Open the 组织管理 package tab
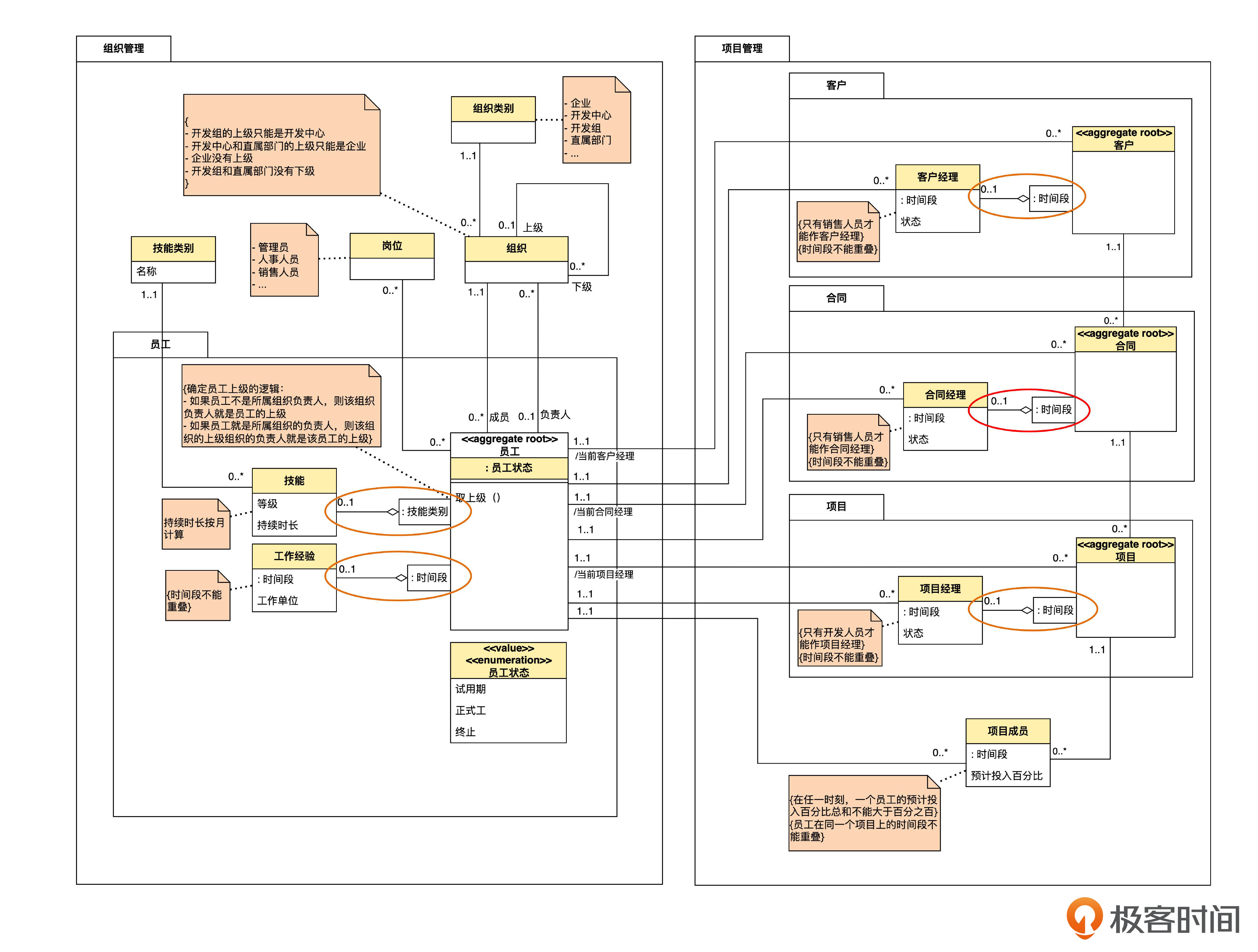The height and width of the screenshot is (952, 1258). point(123,49)
